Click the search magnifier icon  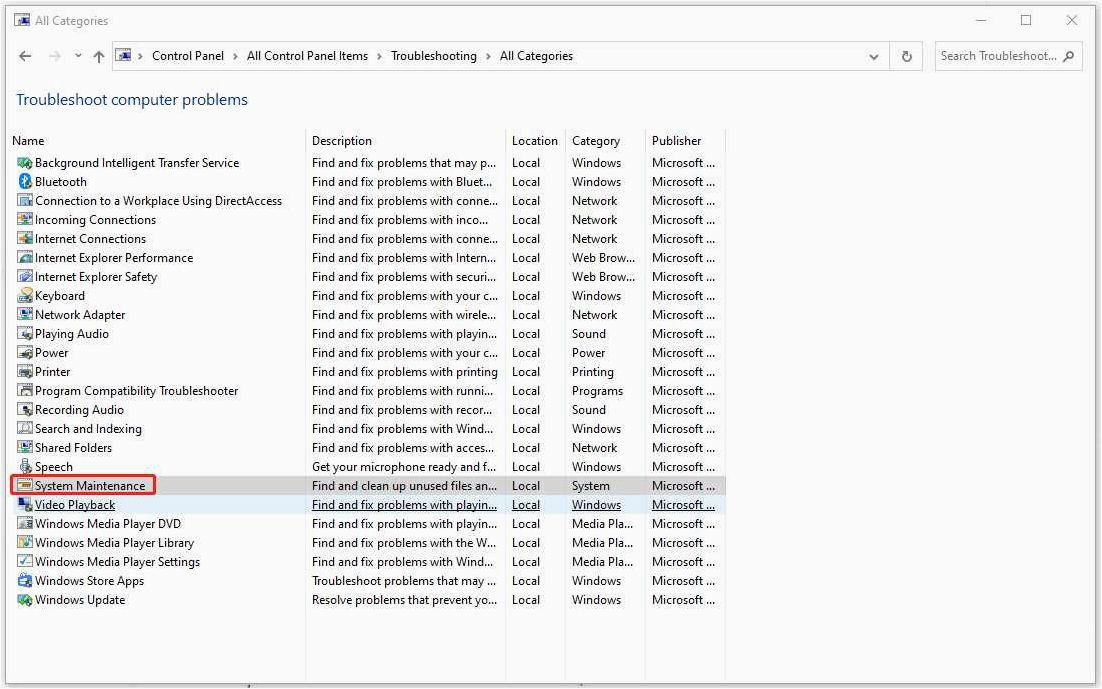[x=1069, y=56]
